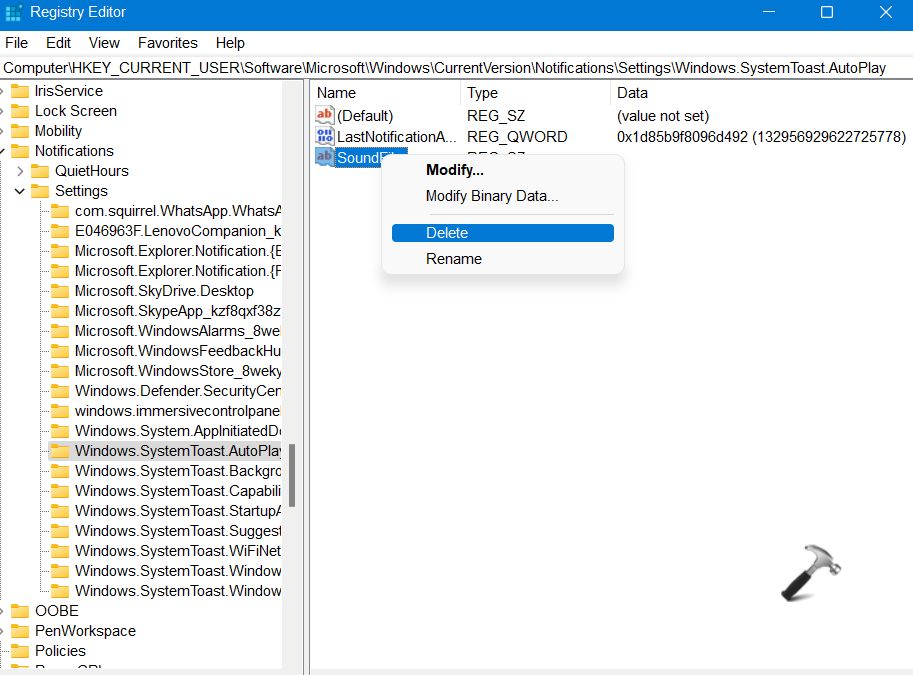Image resolution: width=913 pixels, height=675 pixels.
Task: Expand the QuietHours tree node
Action: 20,171
